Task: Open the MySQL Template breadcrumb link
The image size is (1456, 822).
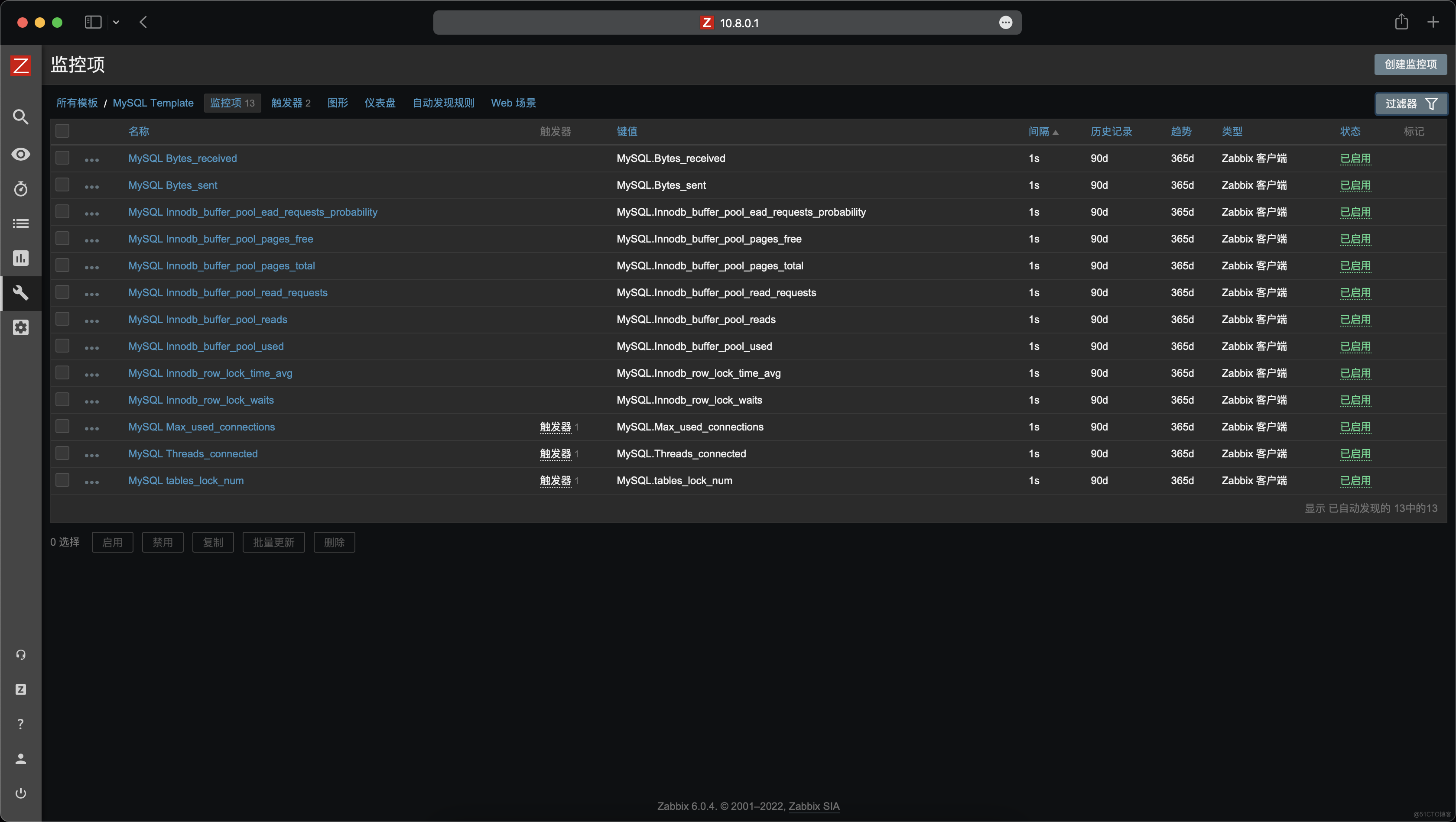Action: coord(153,103)
